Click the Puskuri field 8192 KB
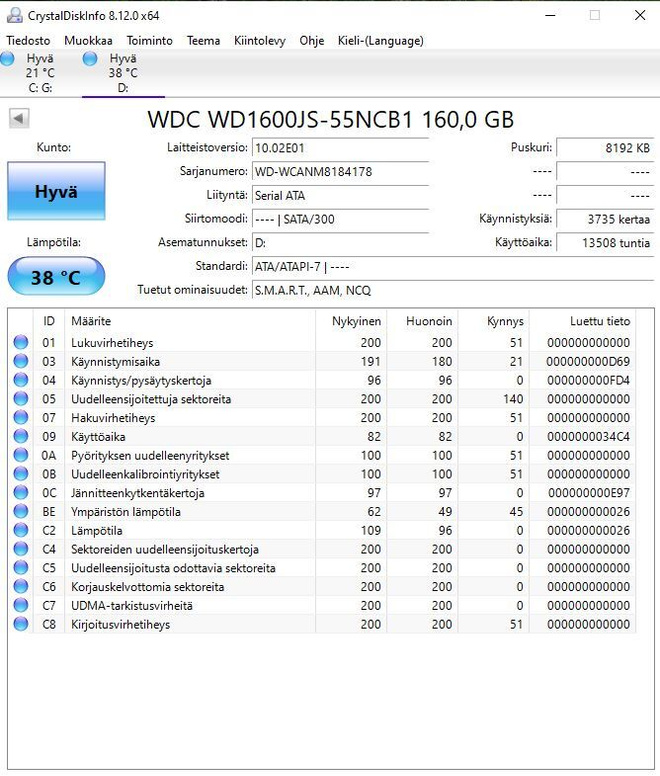This screenshot has height=776, width=660. coord(605,148)
